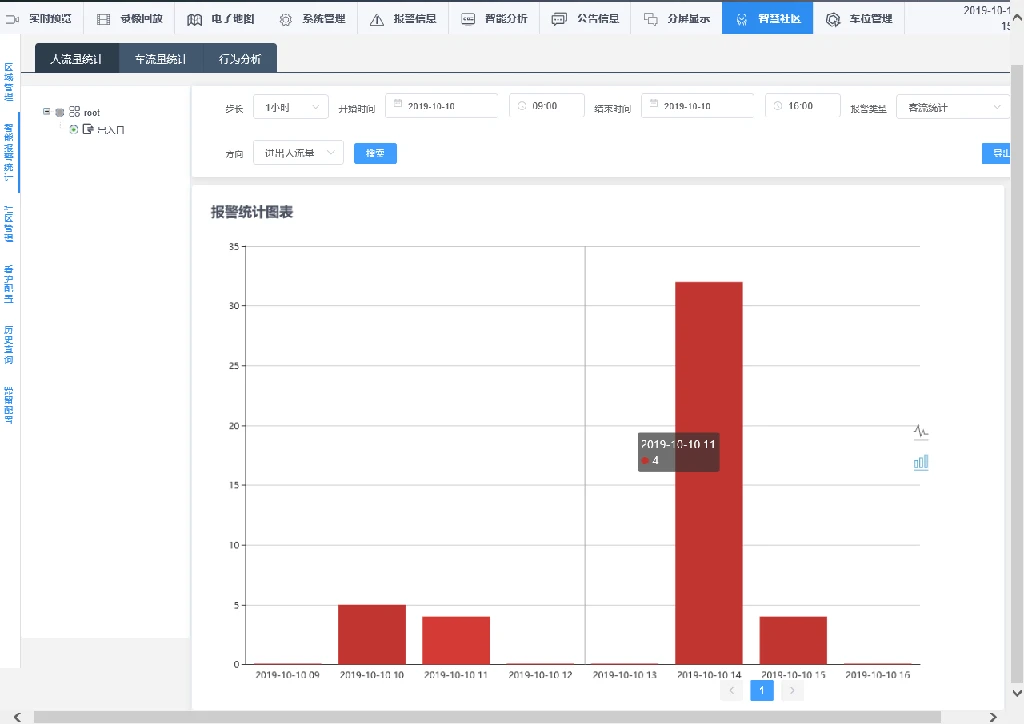Collapse the root tree node
Image resolution: width=1024 pixels, height=724 pixels.
(46, 112)
